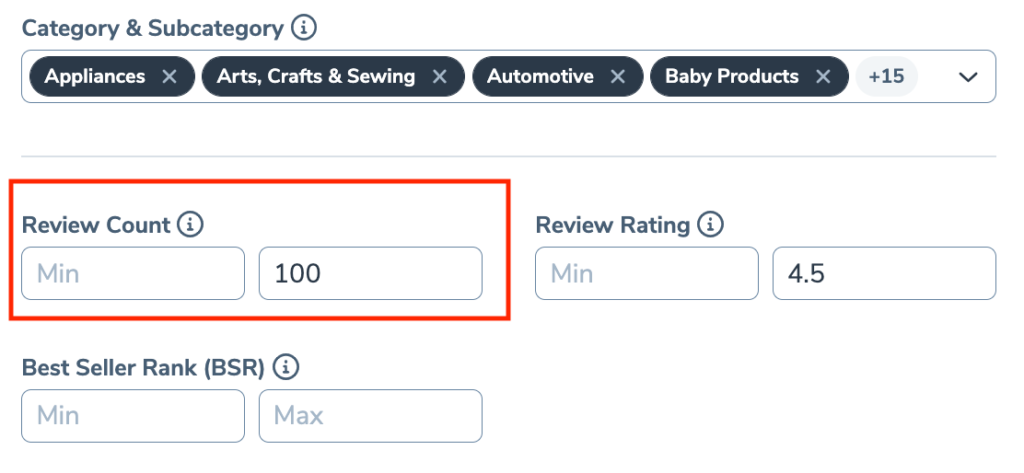Click info icon beside Category & Subcategory
The image size is (1024, 473).
click(304, 28)
